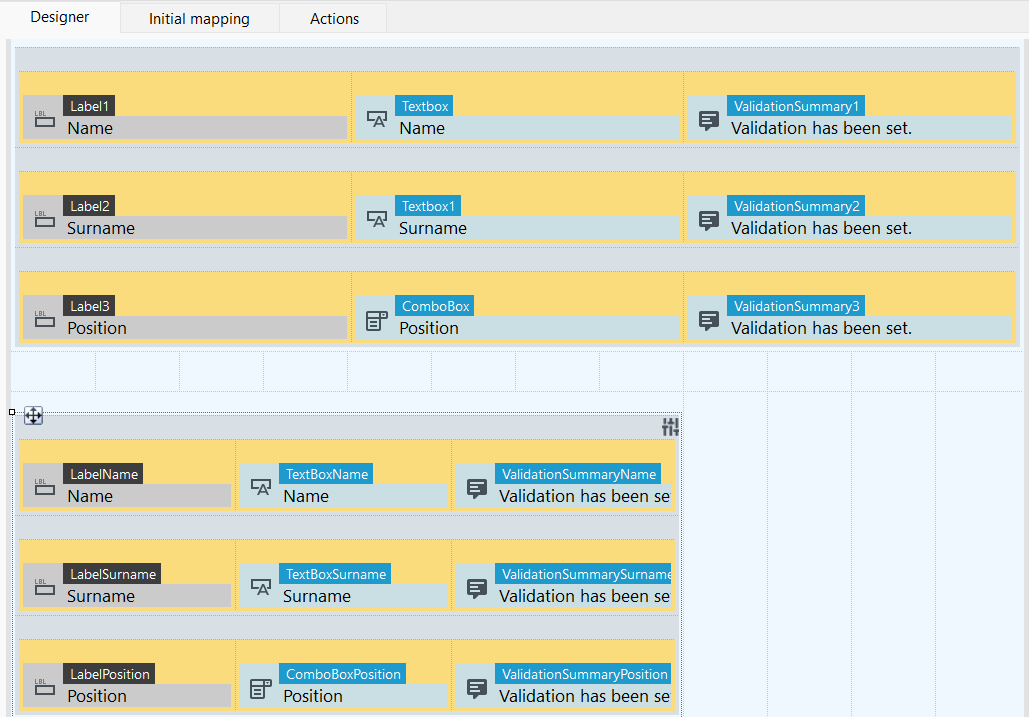Click the ValidationSummary1 name tag
The image size is (1029, 717).
[x=796, y=106]
